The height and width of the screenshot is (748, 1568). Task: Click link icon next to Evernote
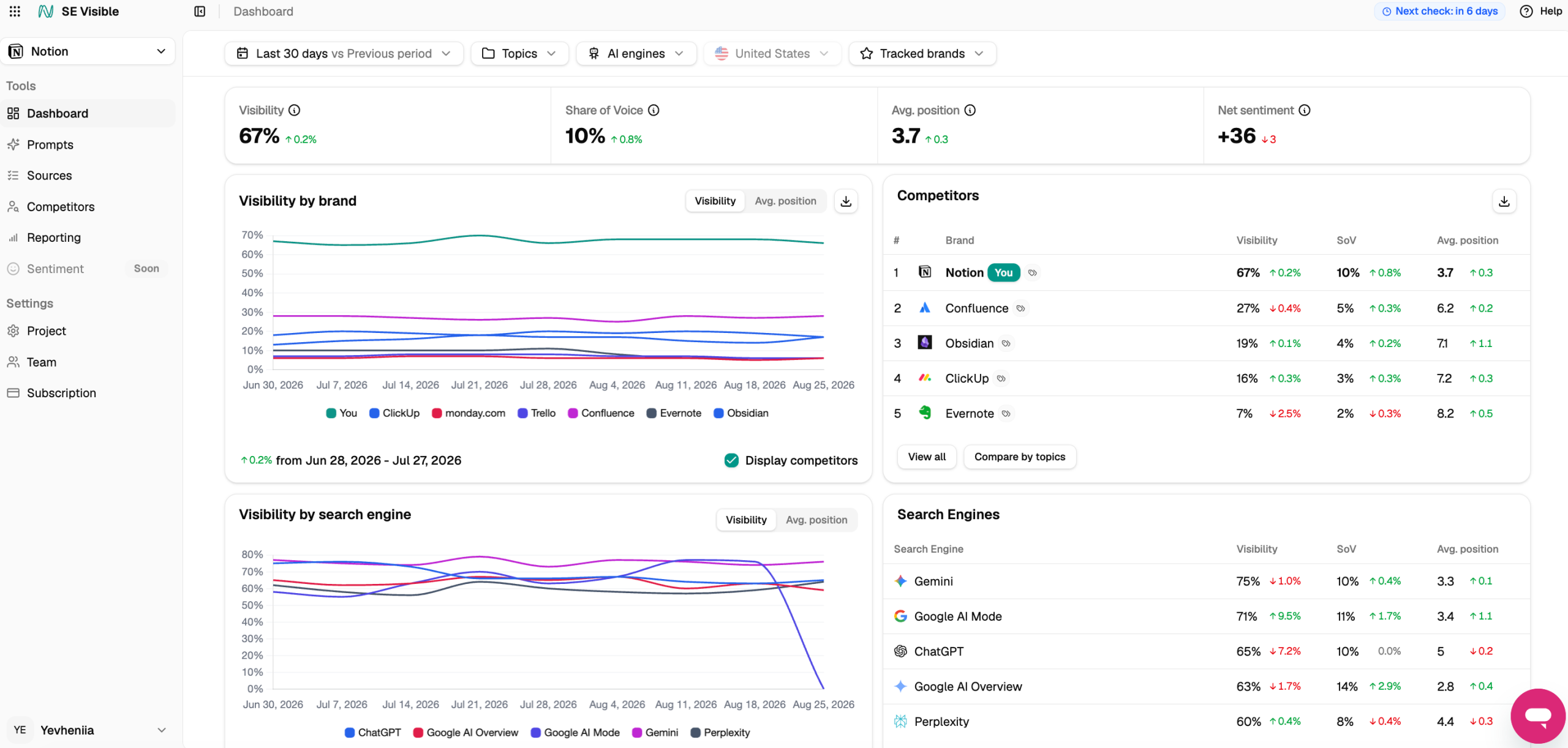pos(1006,414)
